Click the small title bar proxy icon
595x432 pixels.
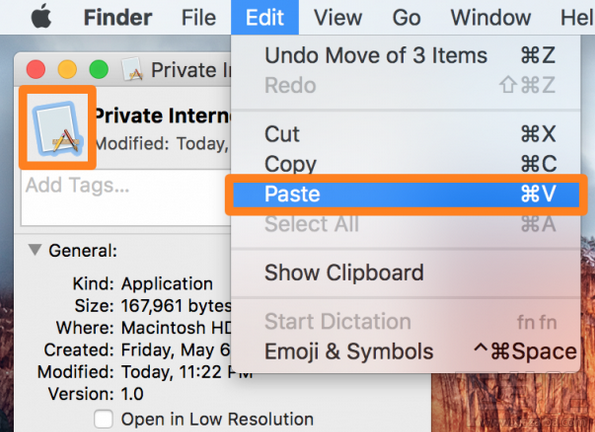click(132, 69)
